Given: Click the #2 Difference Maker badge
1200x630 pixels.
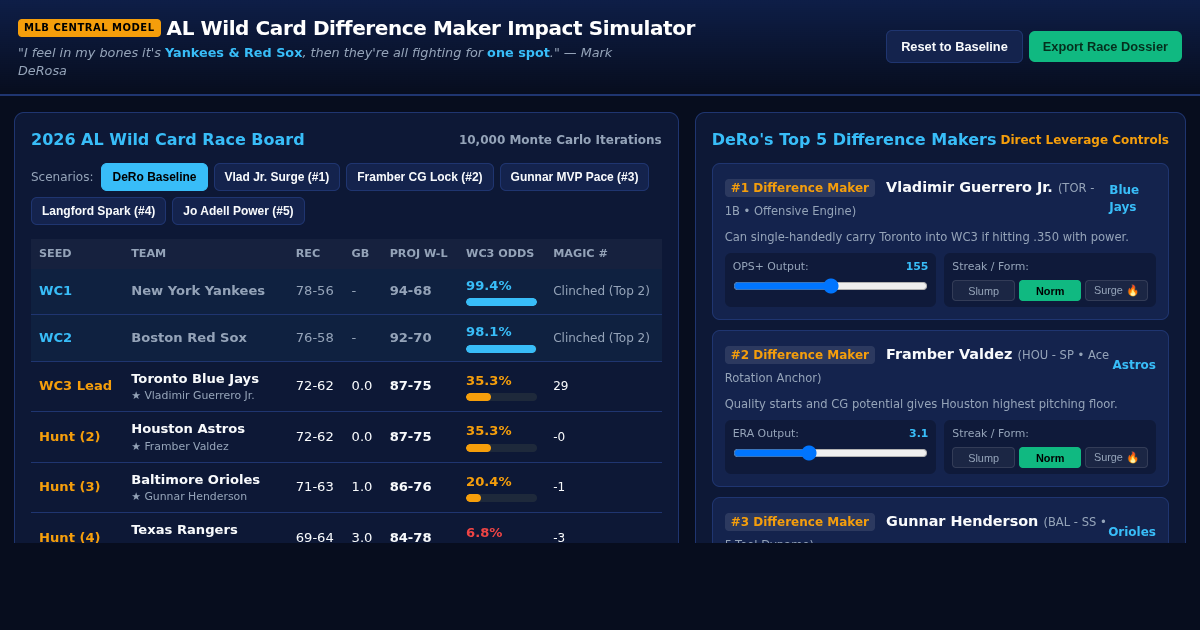Looking at the screenshot, I should tap(800, 355).
